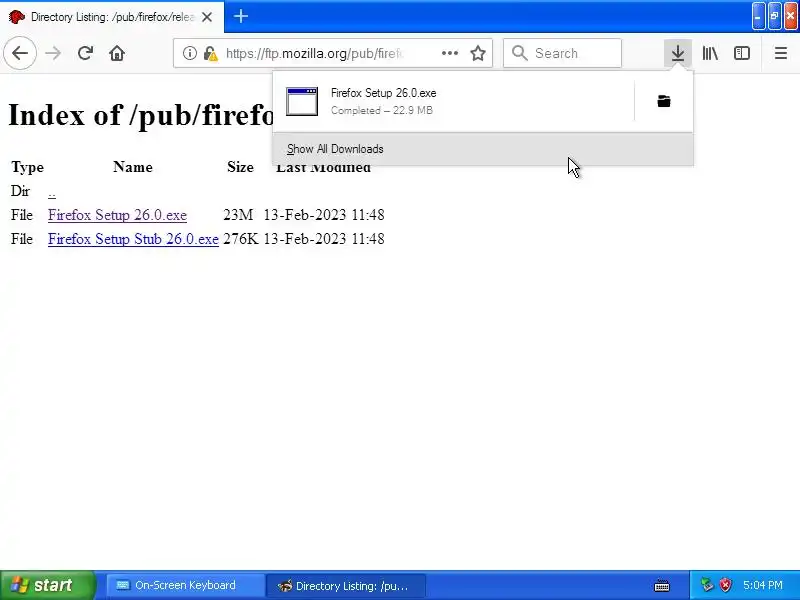Image resolution: width=800 pixels, height=600 pixels.
Task: Go to the home page icon
Action: pyautogui.click(x=117, y=53)
